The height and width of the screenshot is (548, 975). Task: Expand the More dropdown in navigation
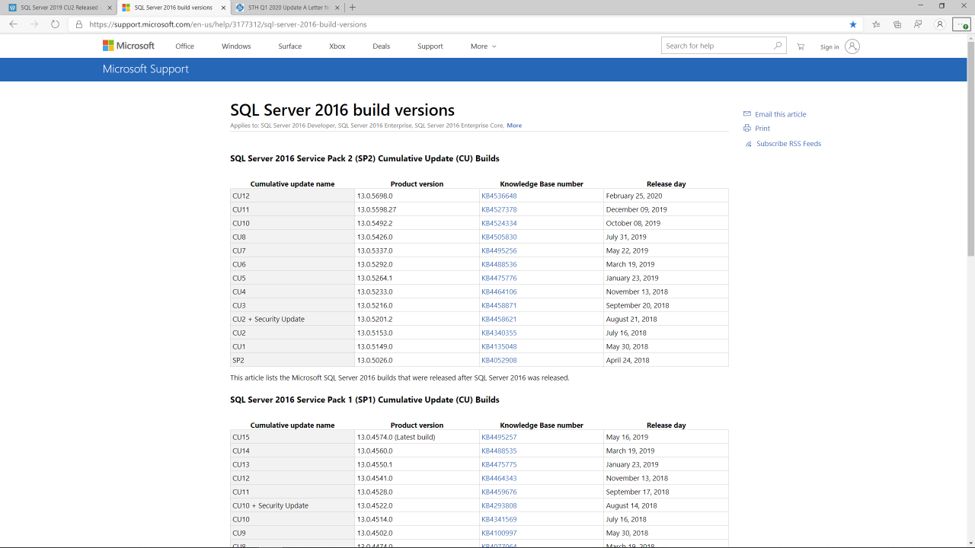(483, 46)
